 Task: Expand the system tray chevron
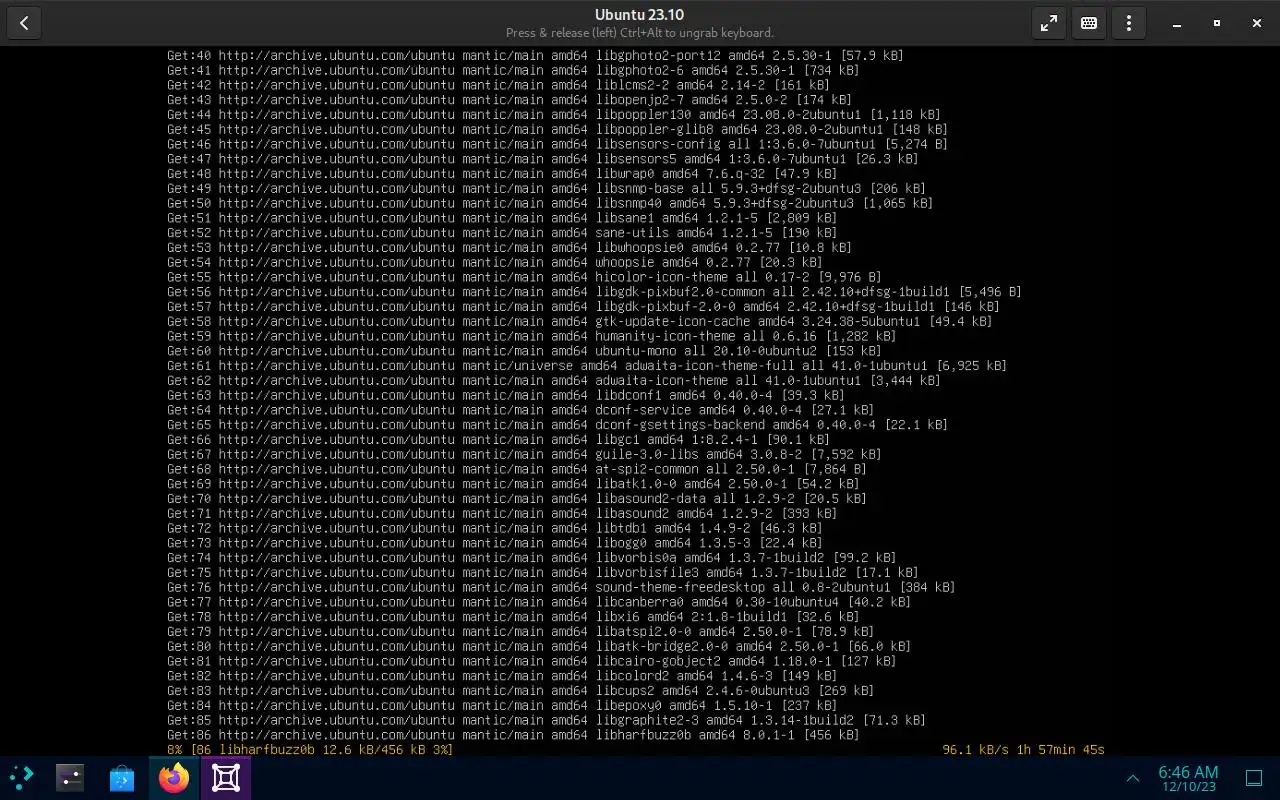[1133, 778]
